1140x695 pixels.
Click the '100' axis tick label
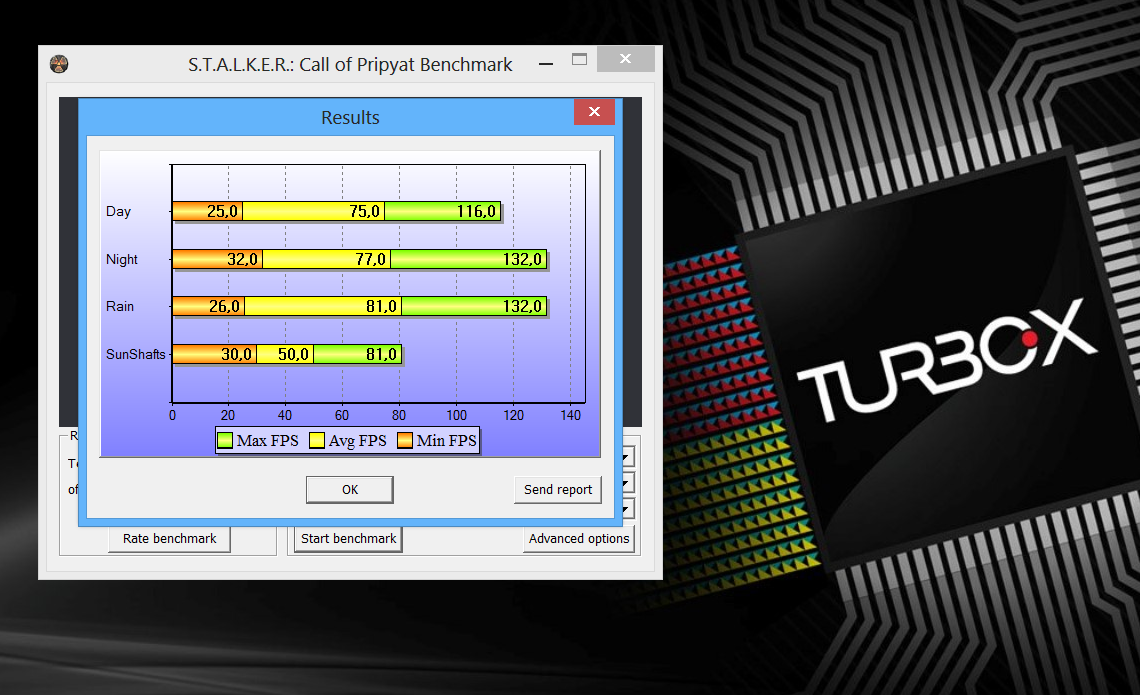[457, 415]
